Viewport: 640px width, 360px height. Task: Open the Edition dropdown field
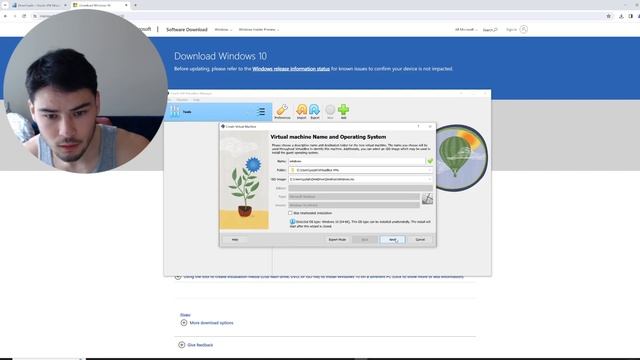(x=360, y=188)
